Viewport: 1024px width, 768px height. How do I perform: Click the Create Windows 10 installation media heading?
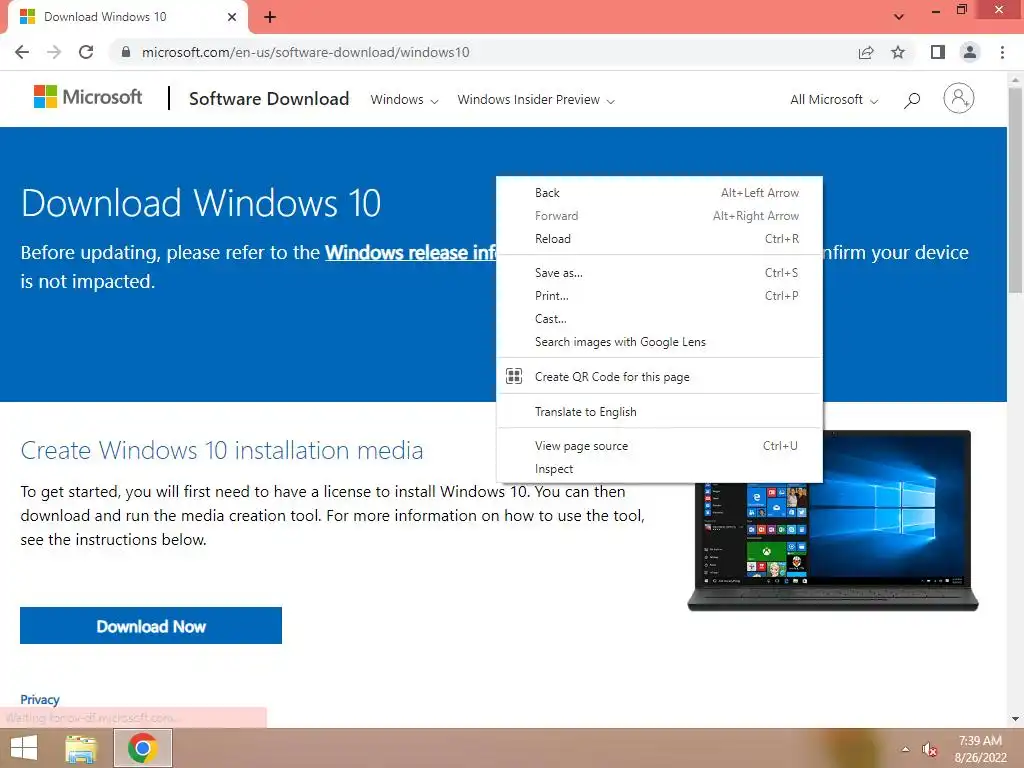222,451
